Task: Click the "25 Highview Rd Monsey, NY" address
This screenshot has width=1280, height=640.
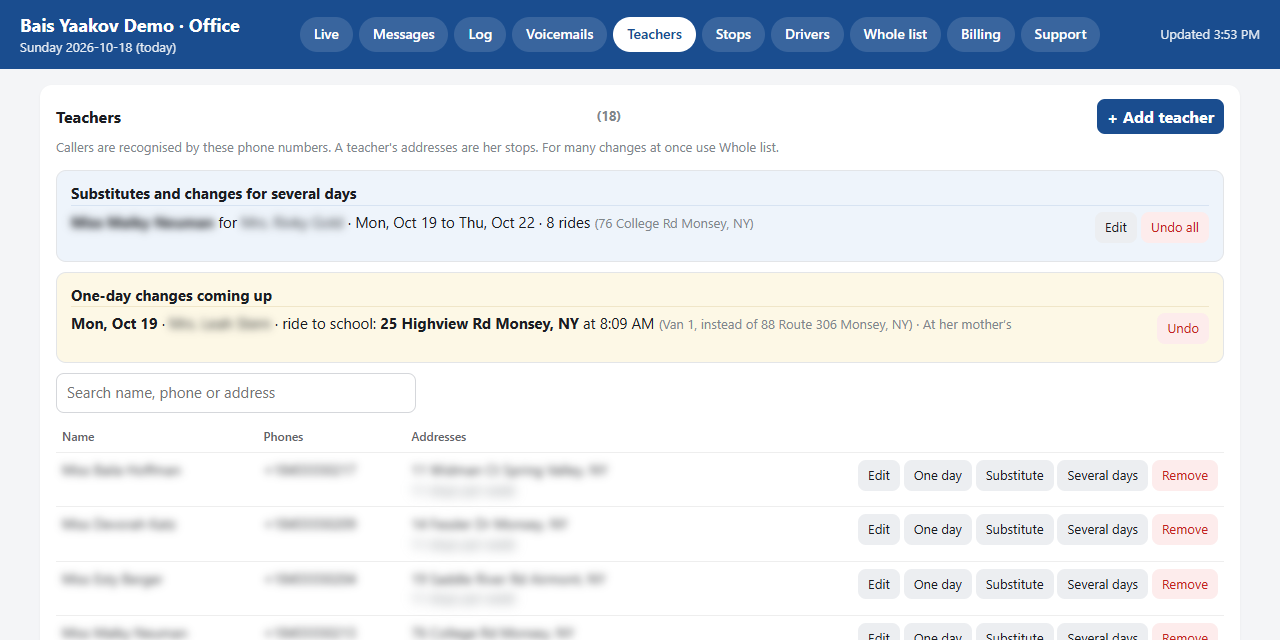Action: [x=480, y=324]
